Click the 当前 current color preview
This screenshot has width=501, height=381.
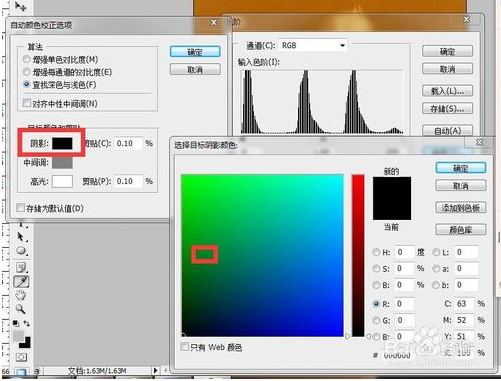[392, 209]
